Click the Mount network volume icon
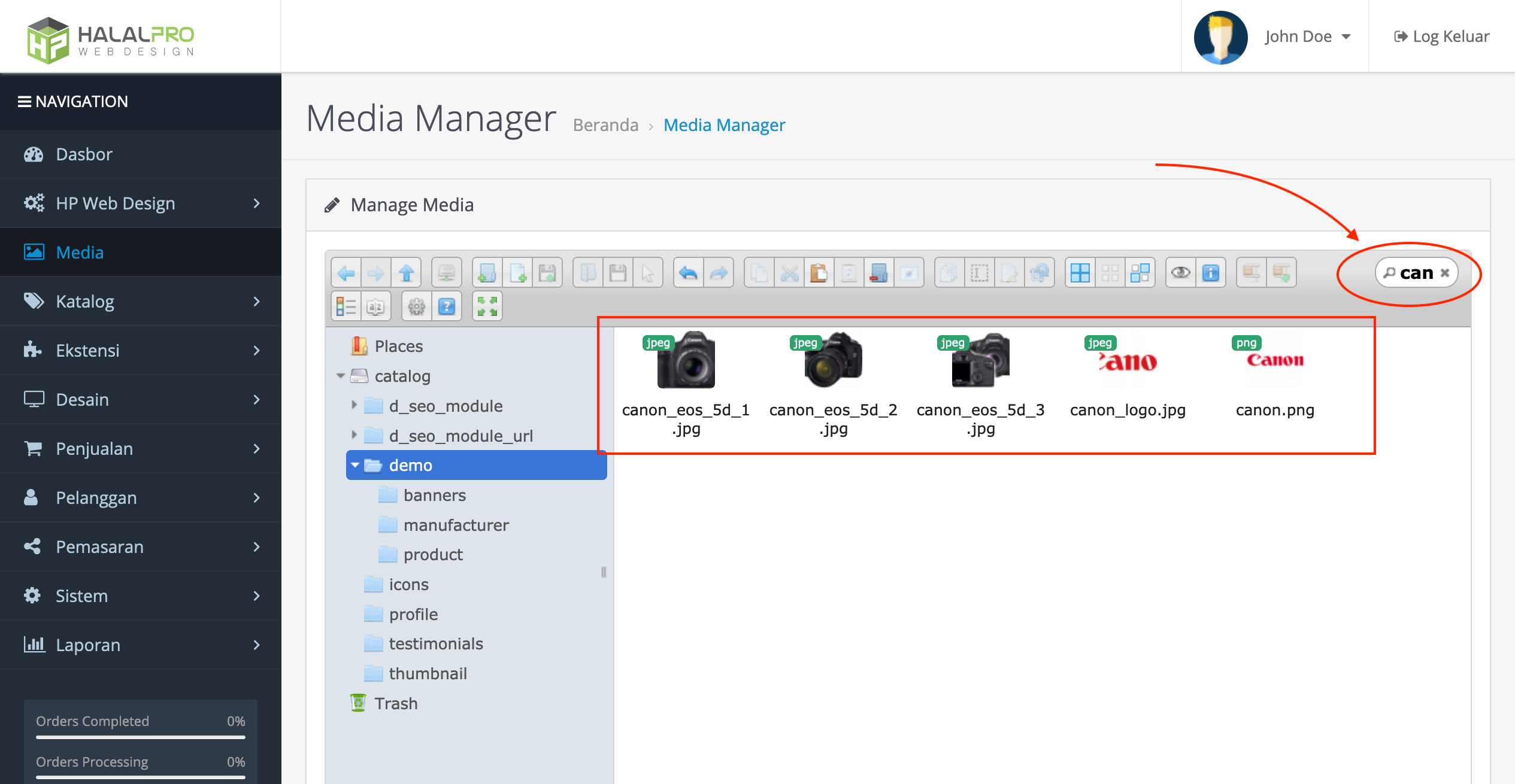This screenshot has height=784, width=1515. point(447,274)
